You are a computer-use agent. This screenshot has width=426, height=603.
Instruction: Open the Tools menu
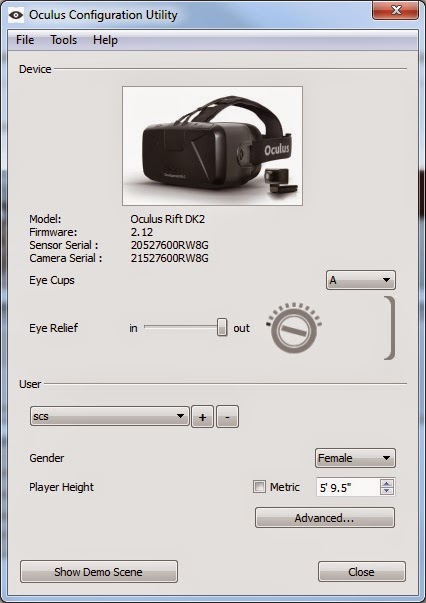(x=63, y=40)
